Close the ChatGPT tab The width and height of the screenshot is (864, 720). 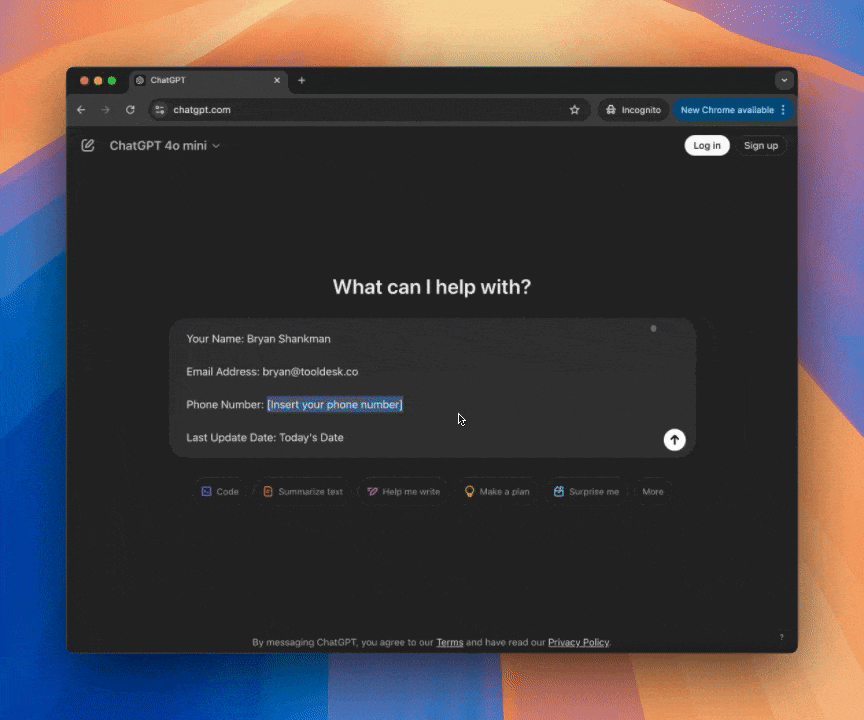pos(277,80)
